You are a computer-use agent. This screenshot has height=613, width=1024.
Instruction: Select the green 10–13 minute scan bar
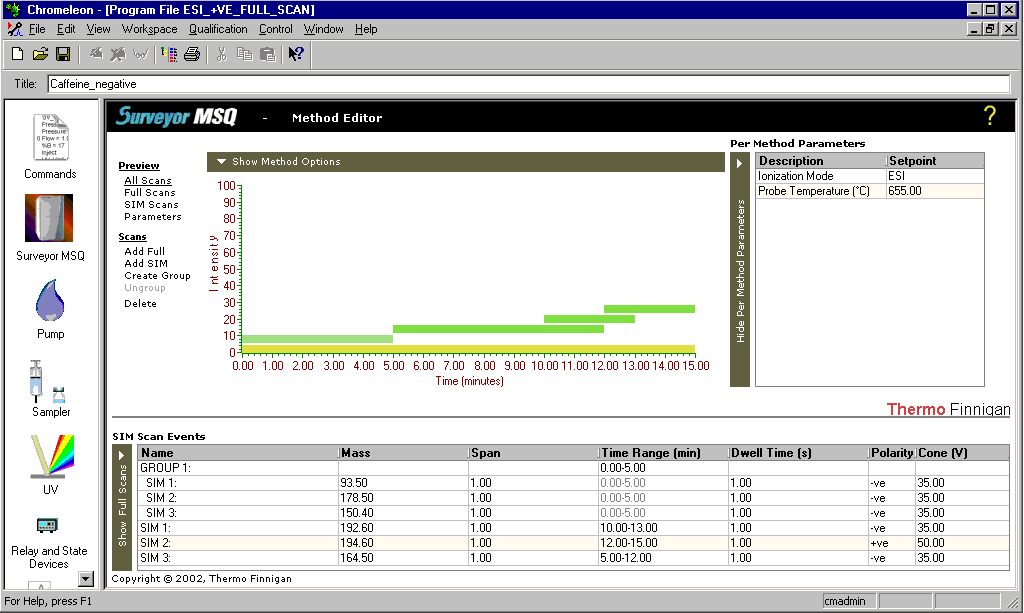(589, 319)
